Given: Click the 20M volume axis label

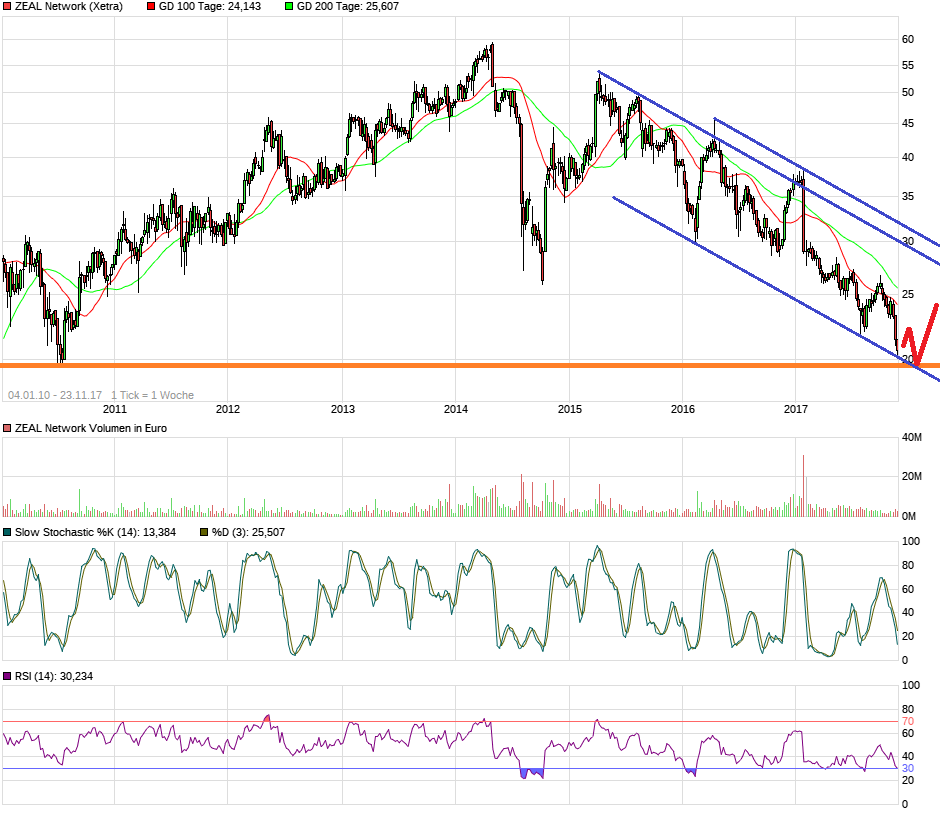Looking at the screenshot, I should pos(912,477).
